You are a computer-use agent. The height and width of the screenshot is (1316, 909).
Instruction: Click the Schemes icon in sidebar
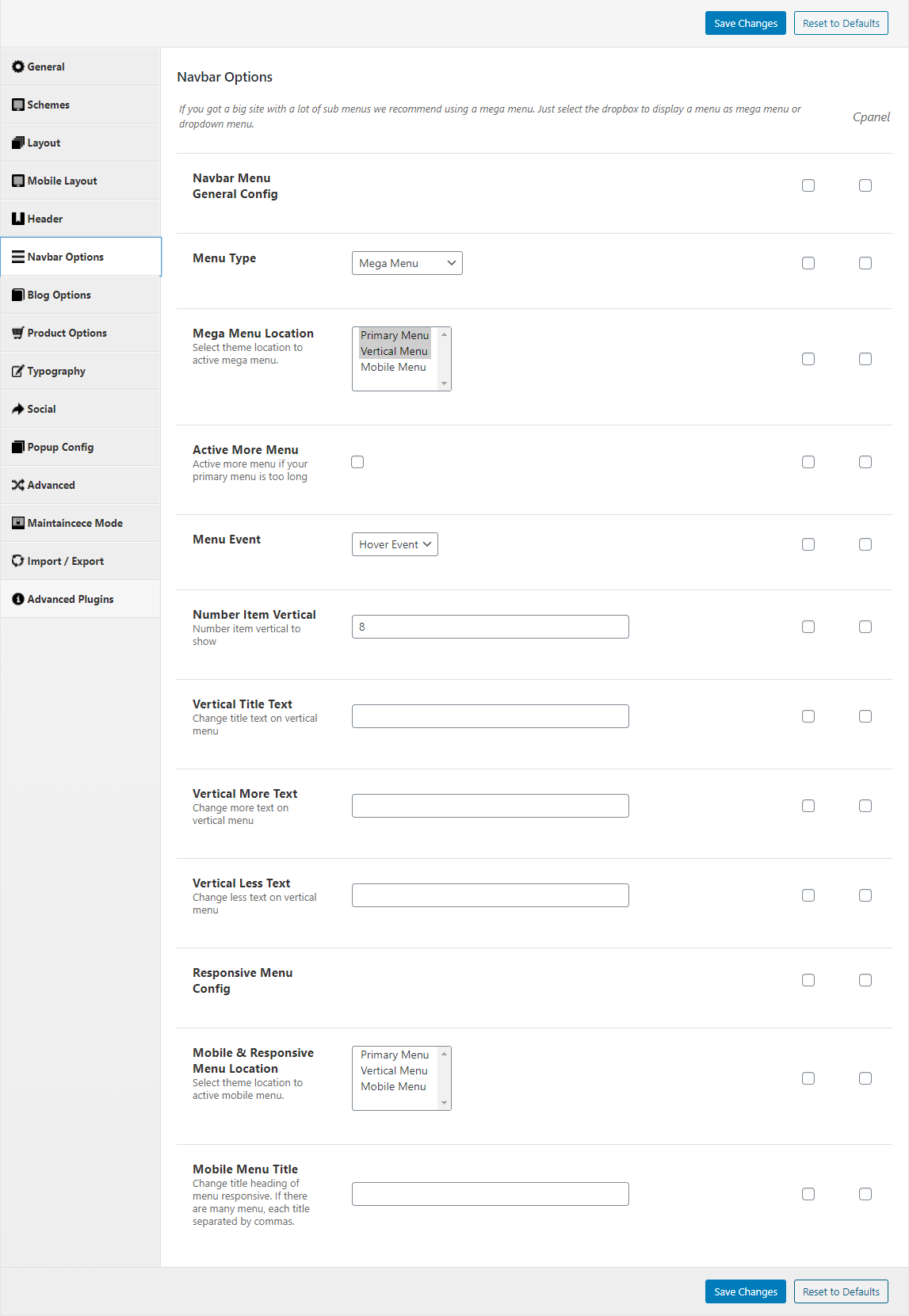[18, 105]
